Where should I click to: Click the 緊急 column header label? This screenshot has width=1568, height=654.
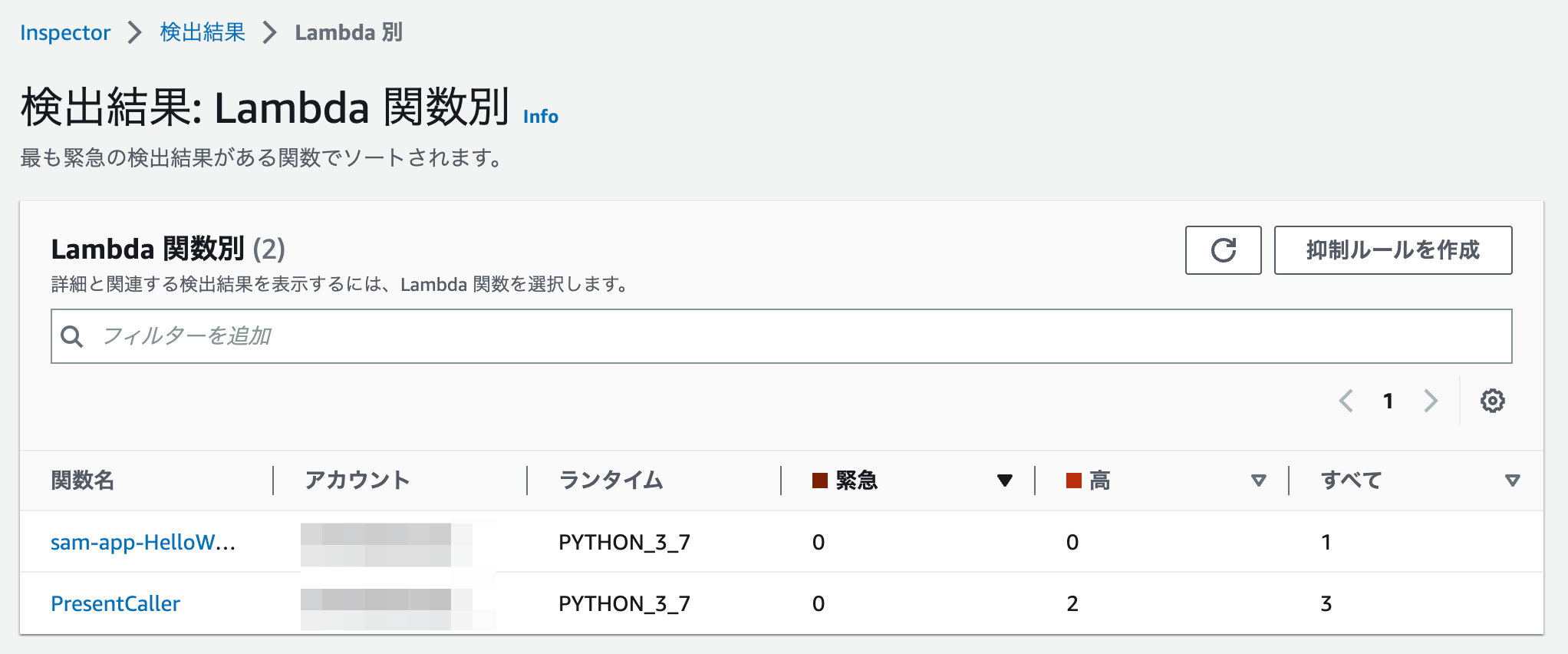[x=857, y=481]
